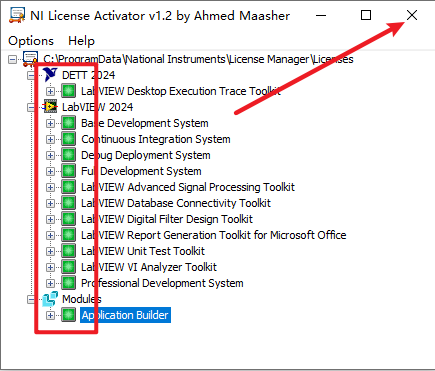Select Professional Development System item
435x371 pixels.
(x=162, y=283)
